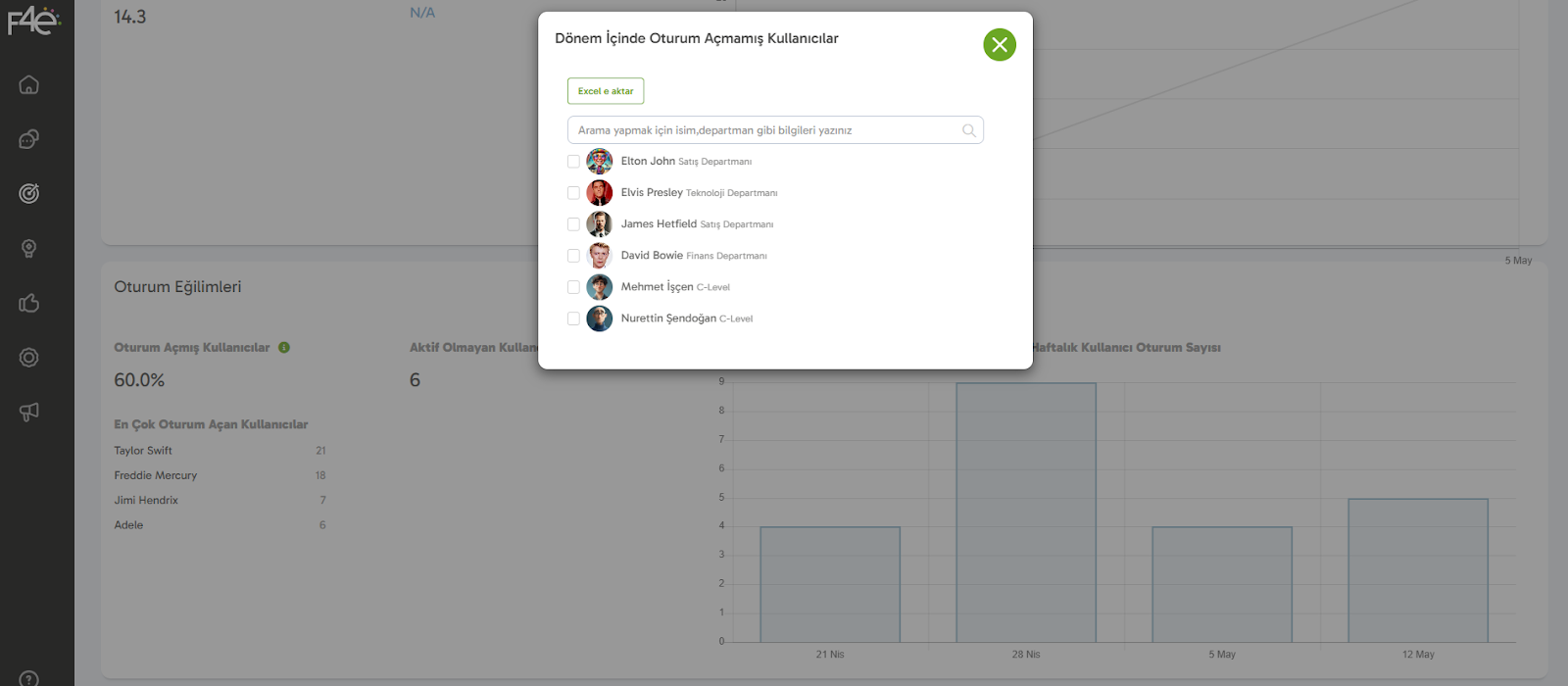Click the search magnifier icon in dialog
The width and height of the screenshot is (1568, 686).
(968, 130)
